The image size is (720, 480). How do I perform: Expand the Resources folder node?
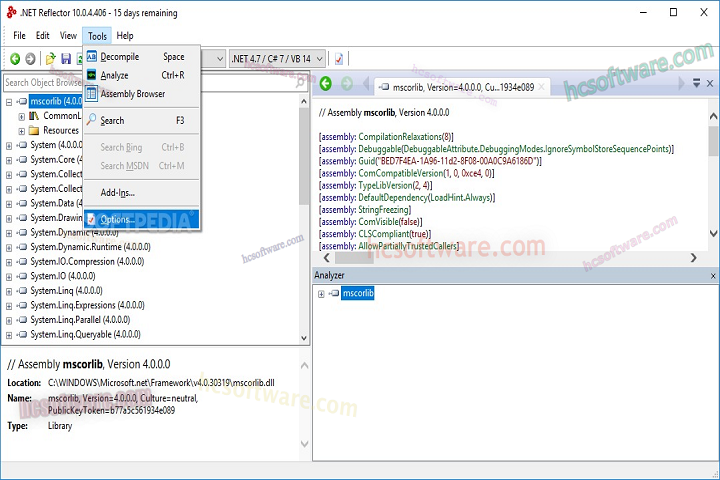tap(22, 131)
